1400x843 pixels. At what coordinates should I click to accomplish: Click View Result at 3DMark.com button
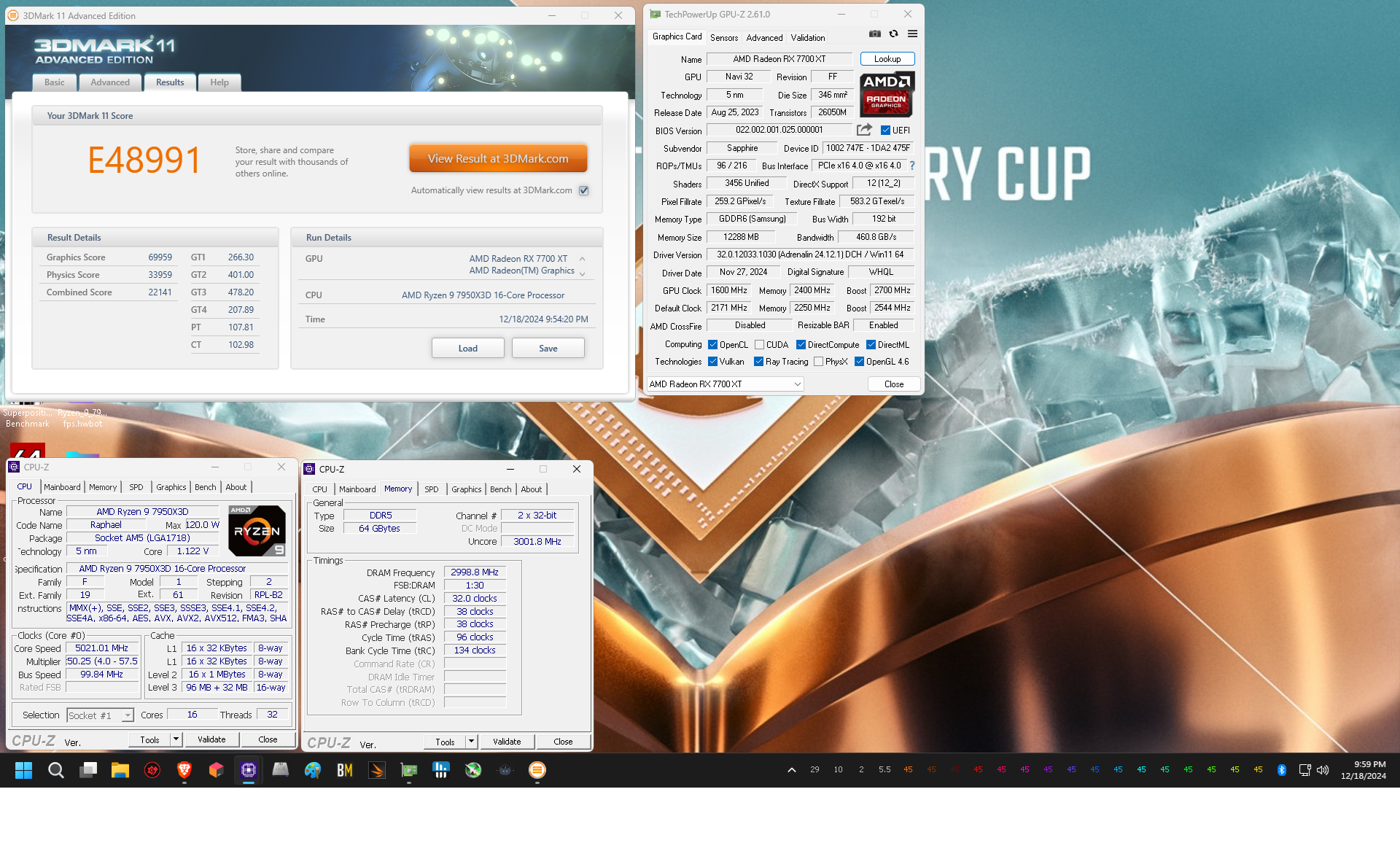tap(498, 158)
